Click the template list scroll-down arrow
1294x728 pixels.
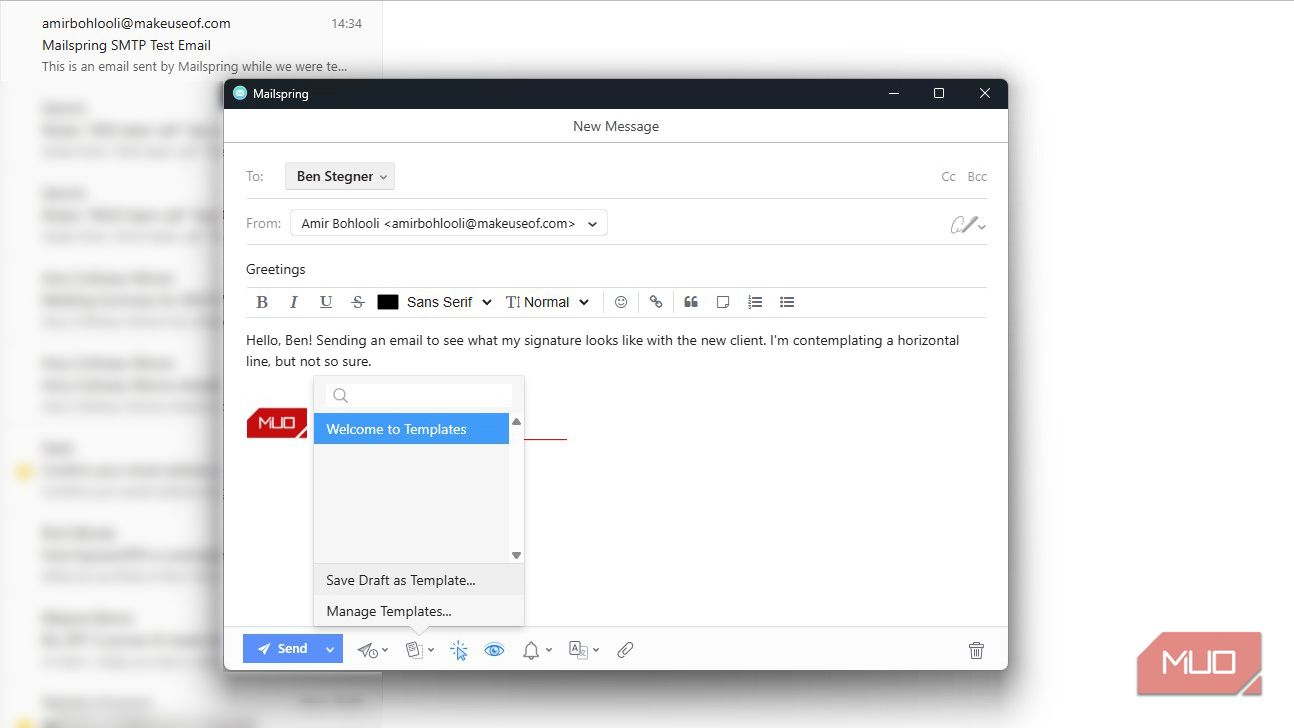click(517, 555)
